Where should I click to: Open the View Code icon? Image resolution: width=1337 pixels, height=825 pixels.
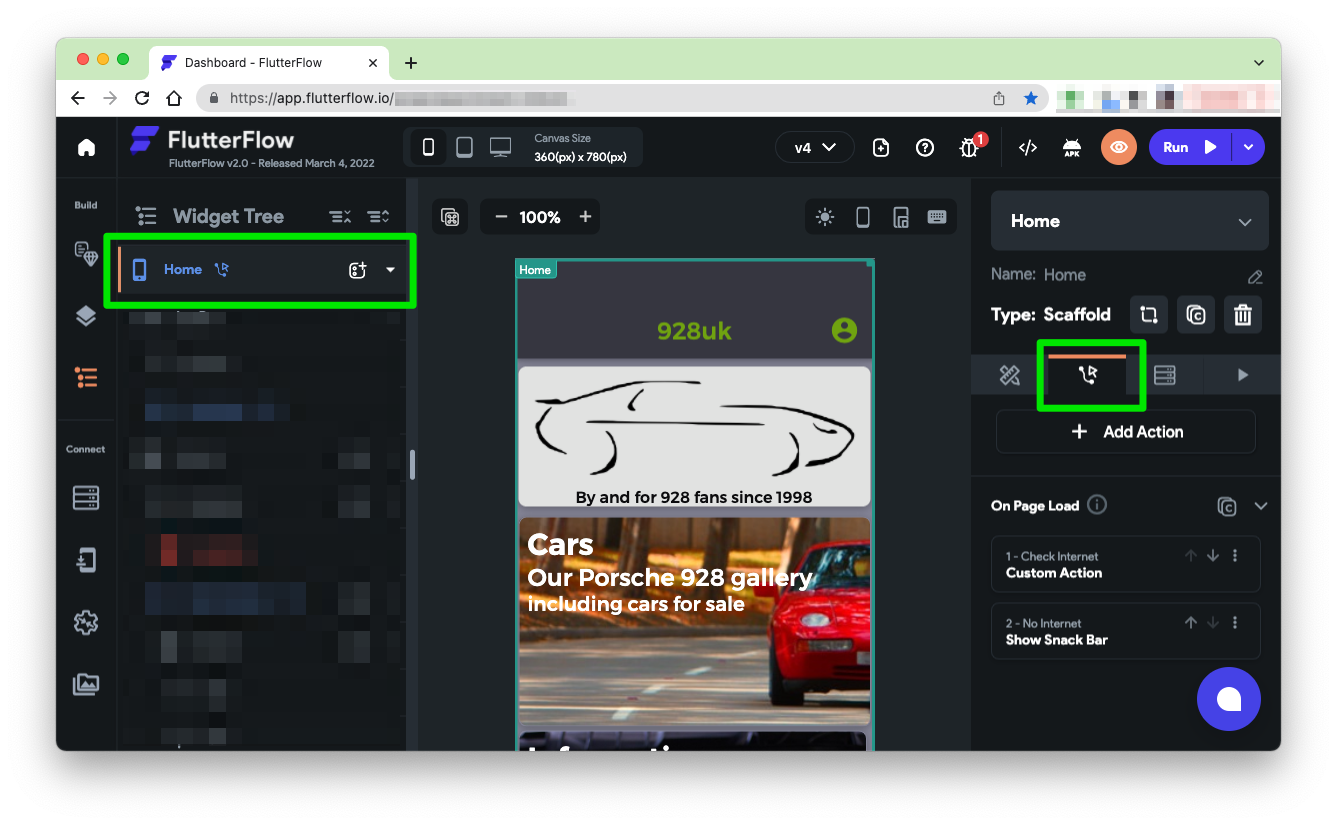pos(1027,148)
